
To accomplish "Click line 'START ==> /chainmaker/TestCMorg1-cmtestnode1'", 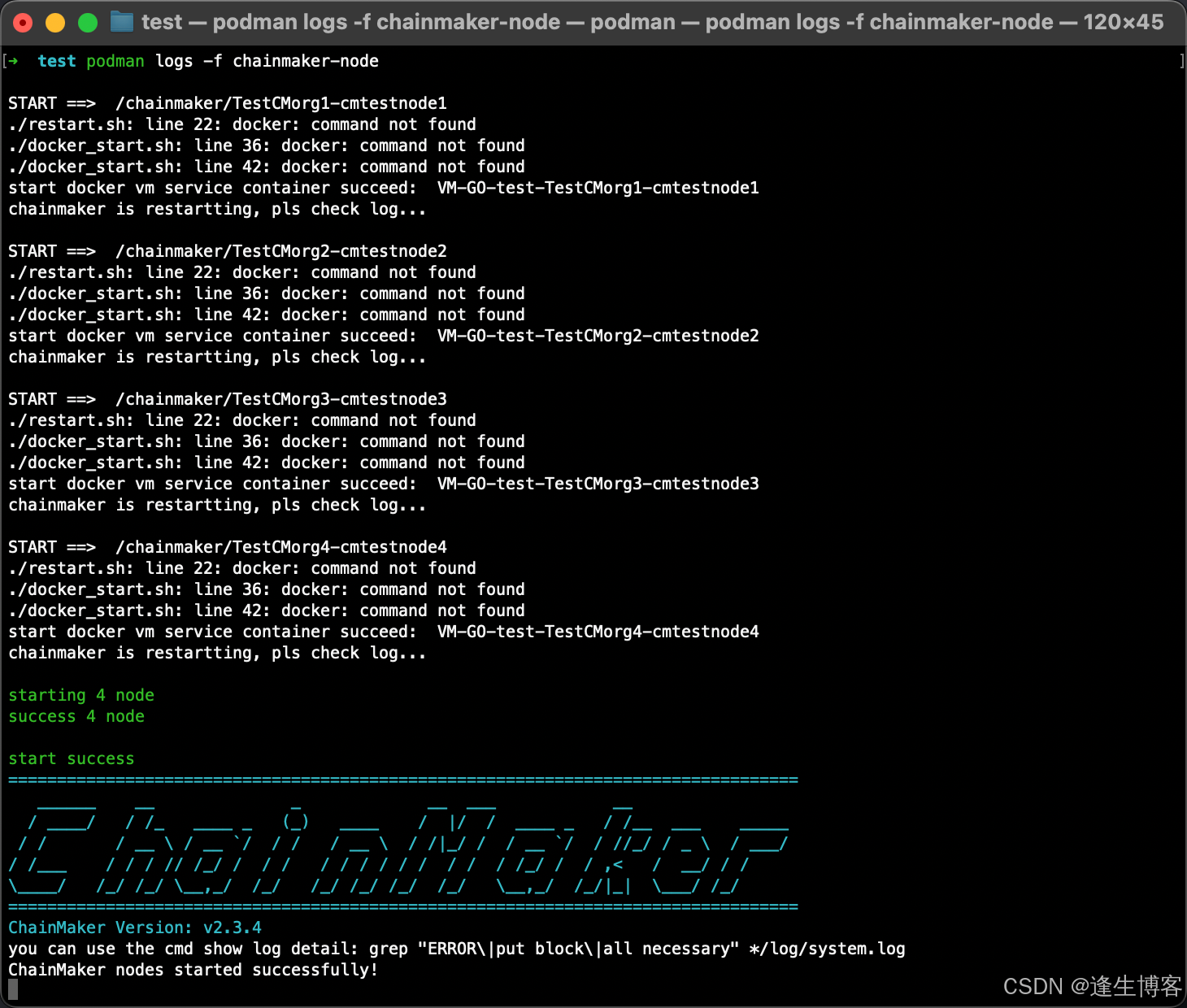I will tap(228, 103).
